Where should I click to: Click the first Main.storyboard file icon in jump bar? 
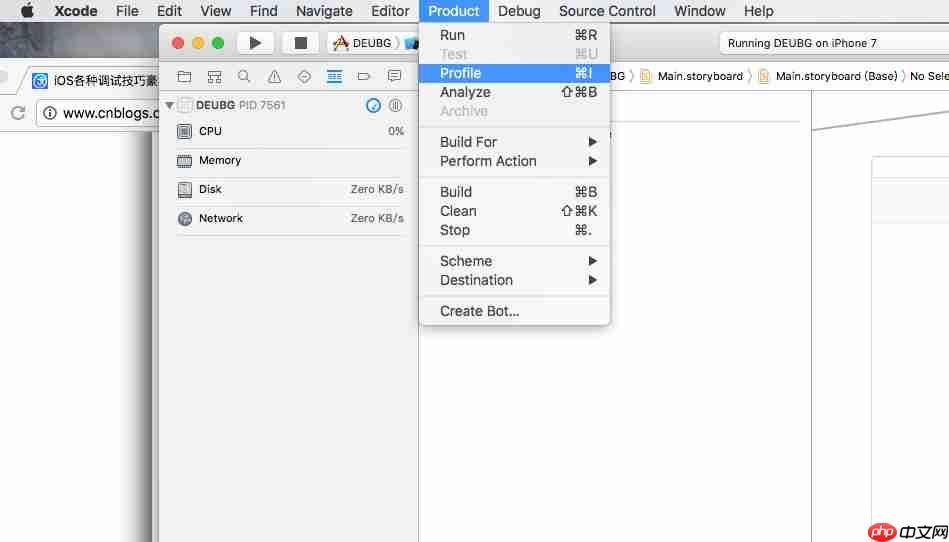[646, 76]
